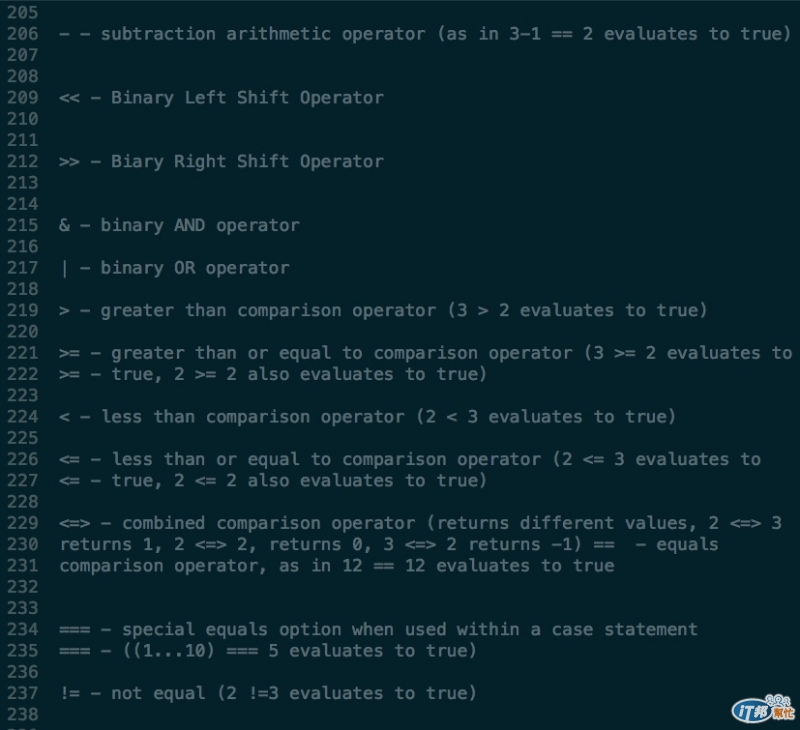This screenshot has height=730, width=800.
Task: Click the '<' symbol starting line 224
Action: 64,417
